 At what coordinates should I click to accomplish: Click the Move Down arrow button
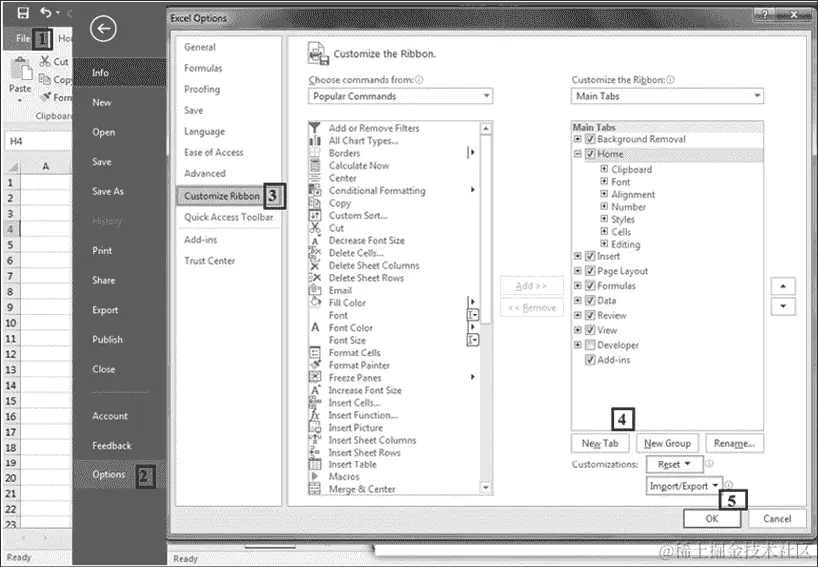(x=783, y=306)
